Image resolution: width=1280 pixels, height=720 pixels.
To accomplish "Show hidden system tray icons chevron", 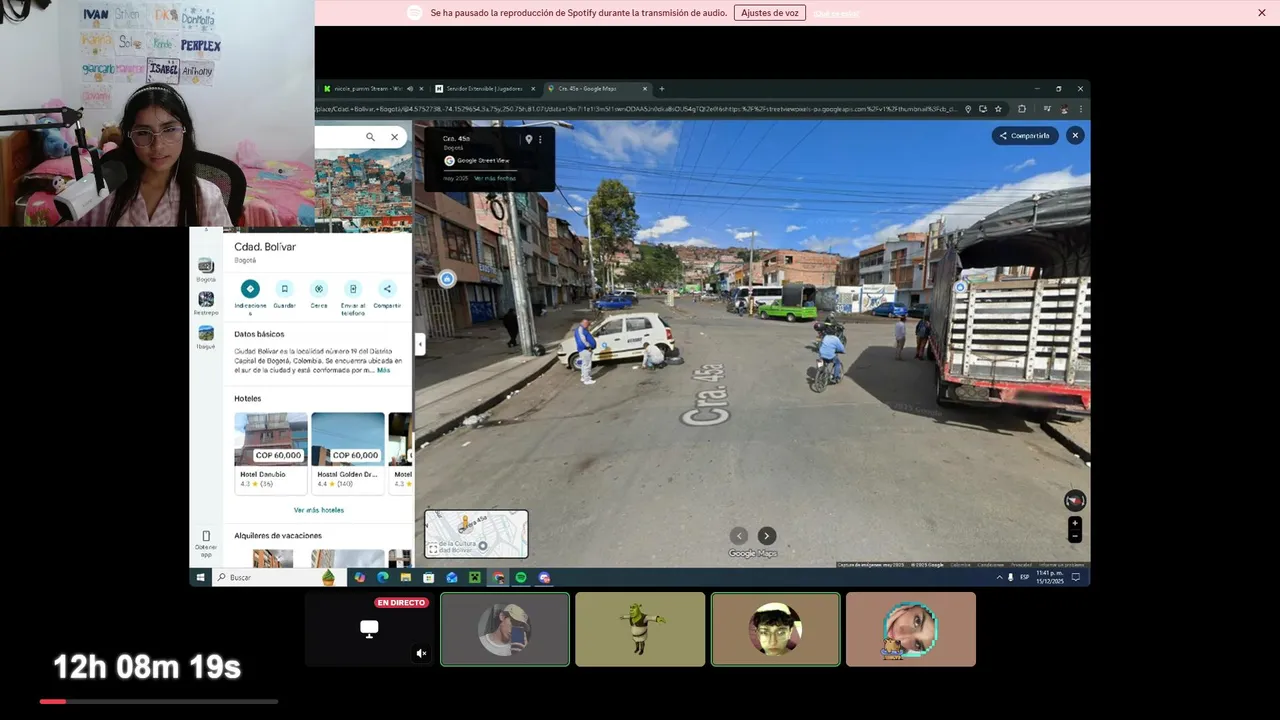I will (999, 577).
